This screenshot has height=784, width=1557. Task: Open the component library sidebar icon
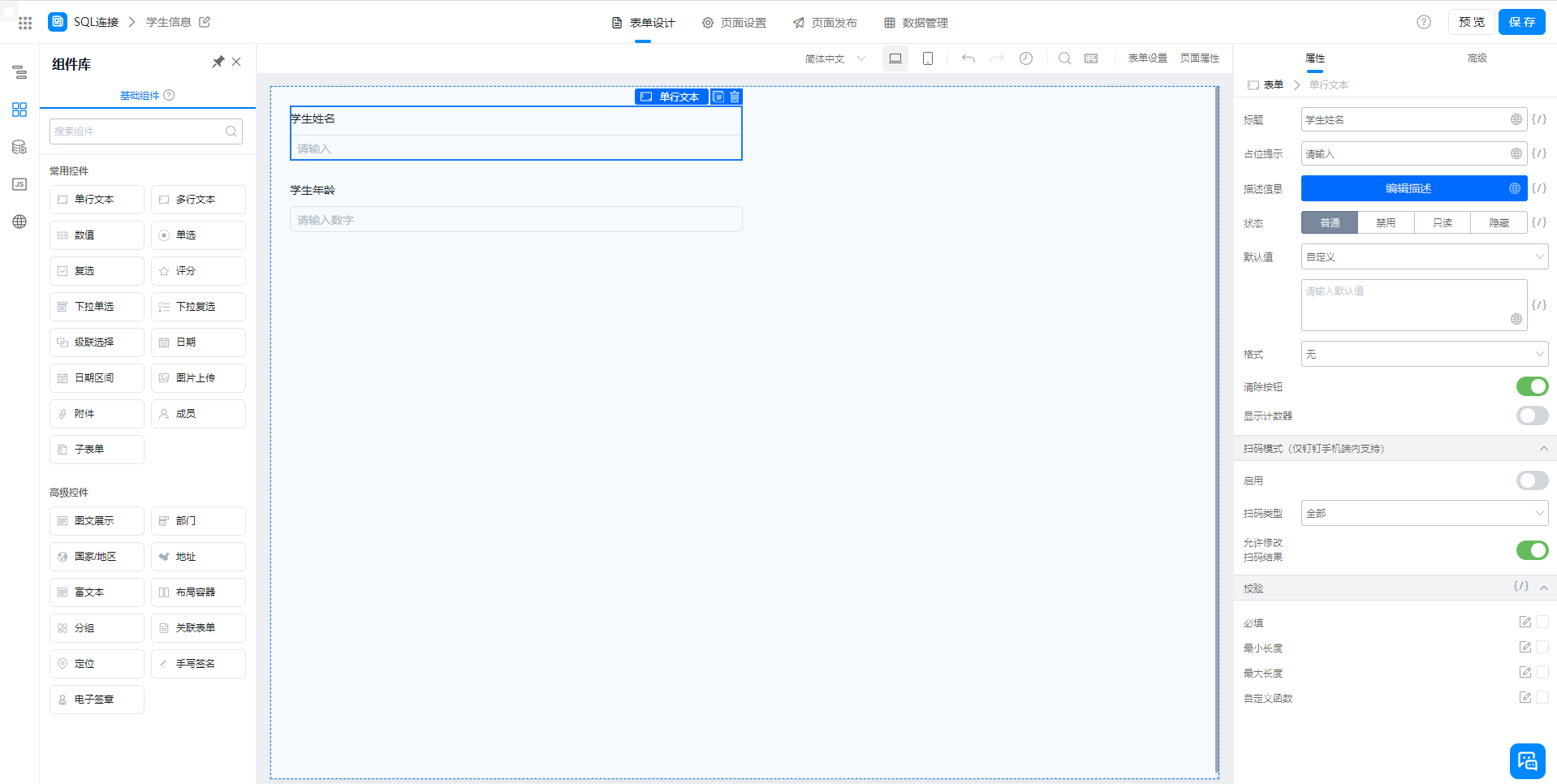(x=19, y=110)
